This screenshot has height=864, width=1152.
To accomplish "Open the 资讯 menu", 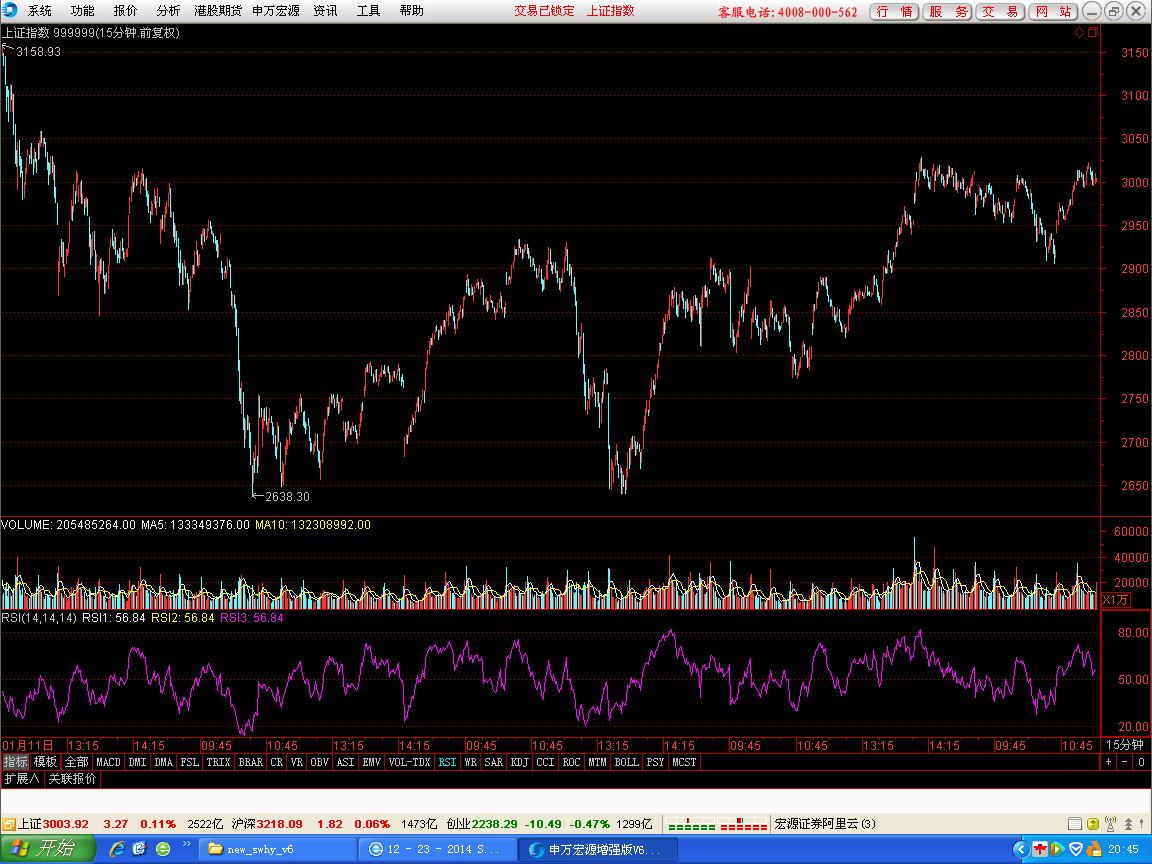I will (x=325, y=11).
